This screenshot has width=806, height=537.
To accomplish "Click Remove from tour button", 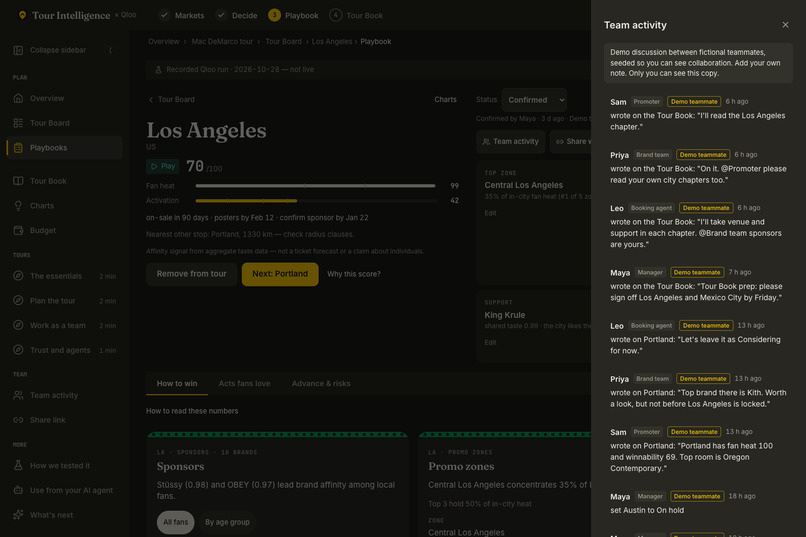I will (191, 274).
